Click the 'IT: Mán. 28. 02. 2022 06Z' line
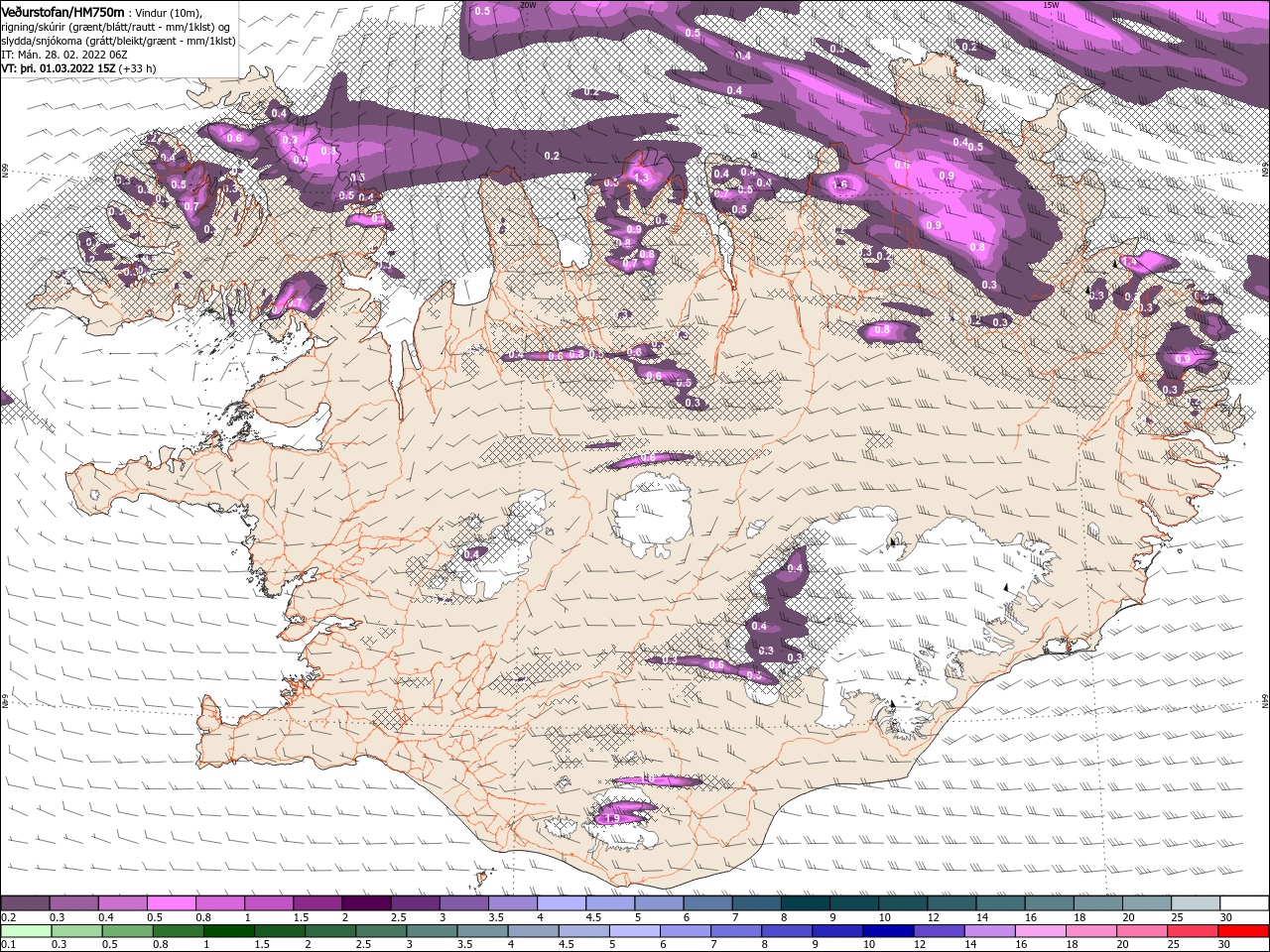The image size is (1270, 952). coord(64,55)
